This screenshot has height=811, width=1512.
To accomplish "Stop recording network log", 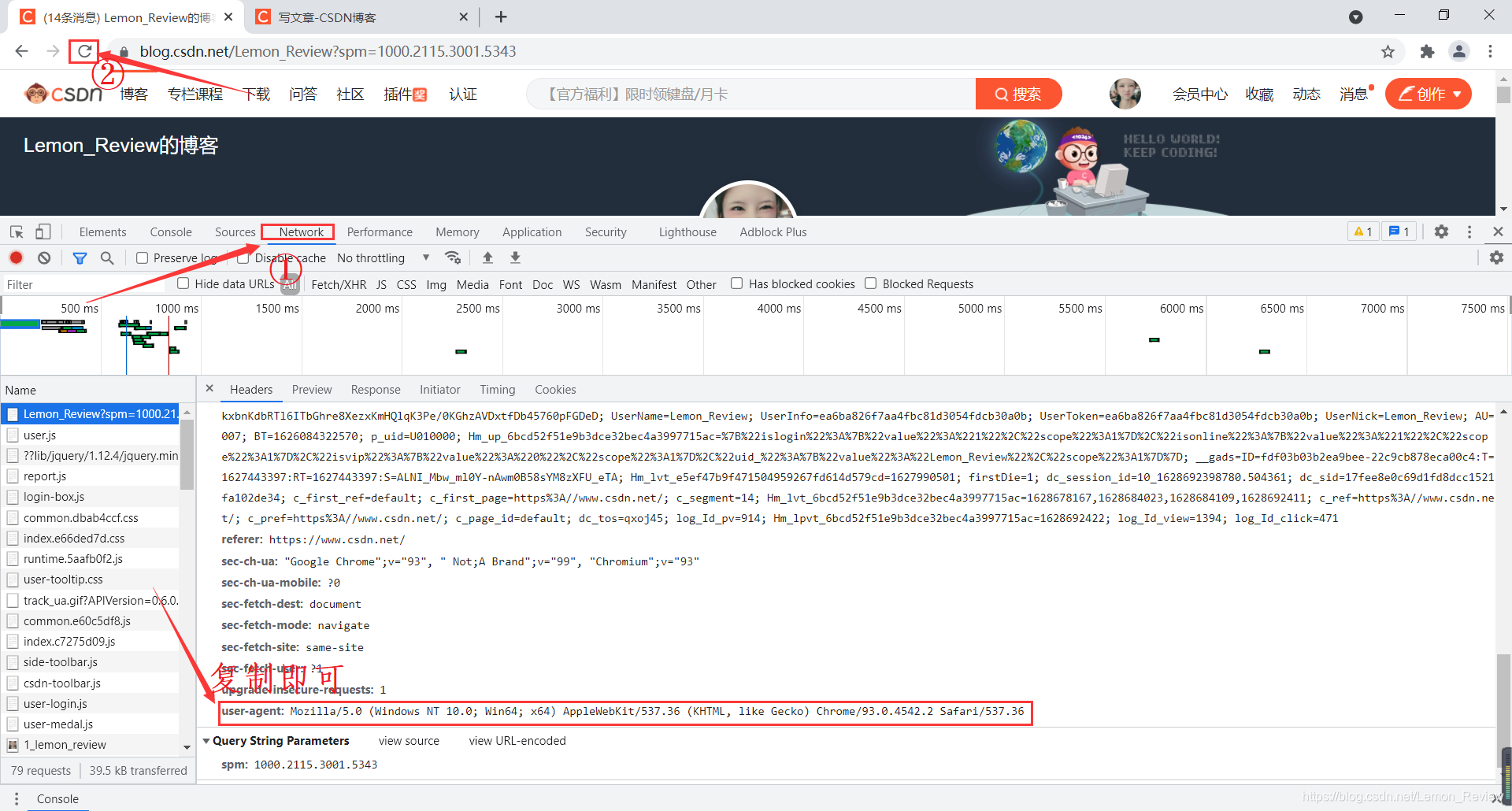I will point(16,257).
